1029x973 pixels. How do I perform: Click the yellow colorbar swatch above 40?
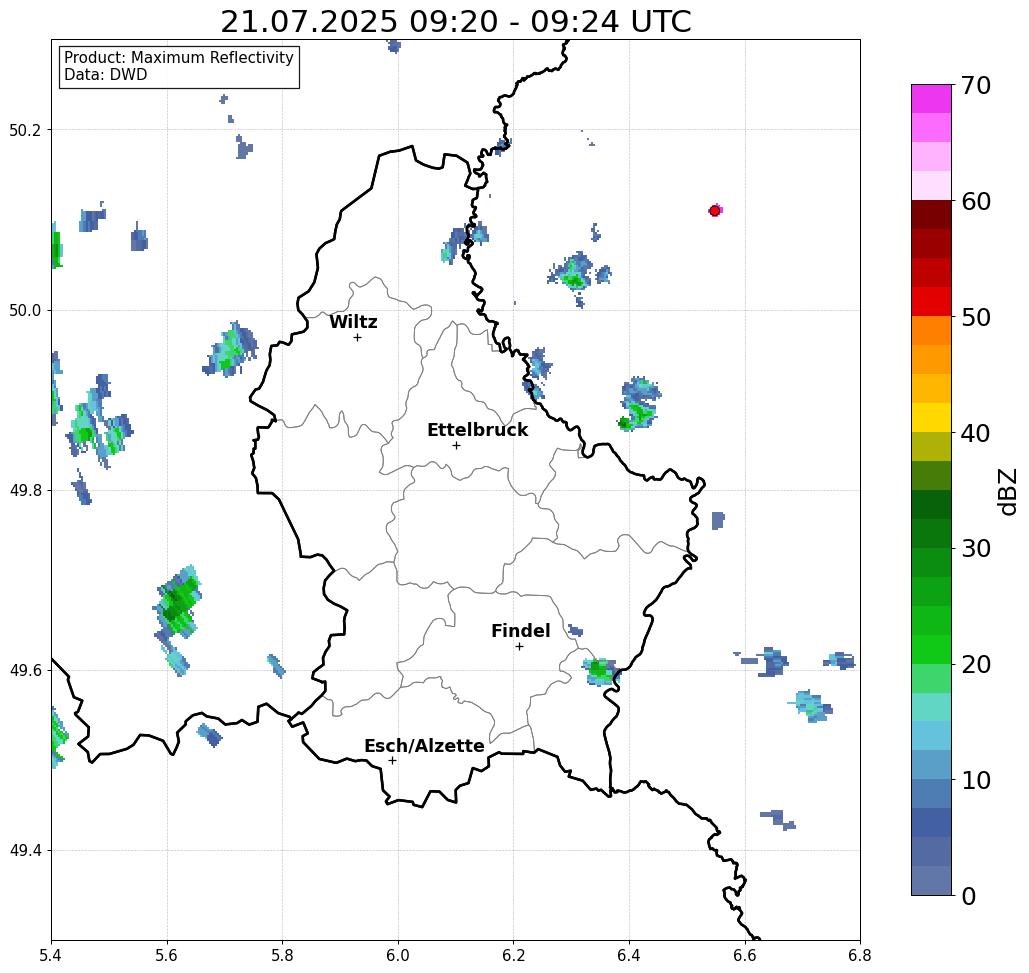pos(931,417)
